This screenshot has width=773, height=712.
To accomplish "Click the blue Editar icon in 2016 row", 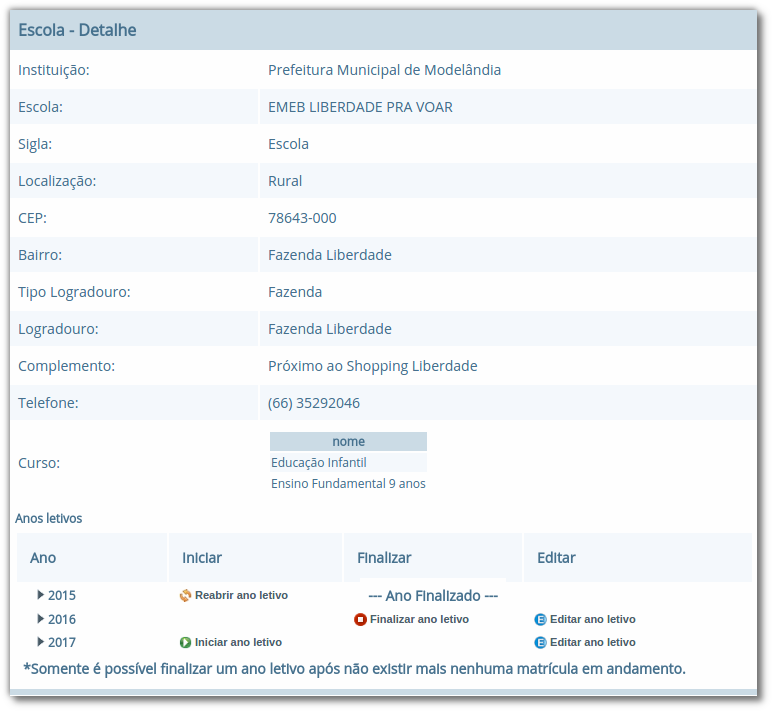I will tap(541, 619).
